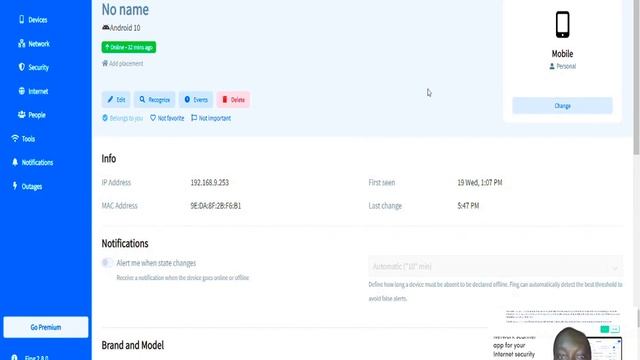Click the MAC address 9E:DA:8F:2B:F6:B1

pyautogui.click(x=216, y=206)
